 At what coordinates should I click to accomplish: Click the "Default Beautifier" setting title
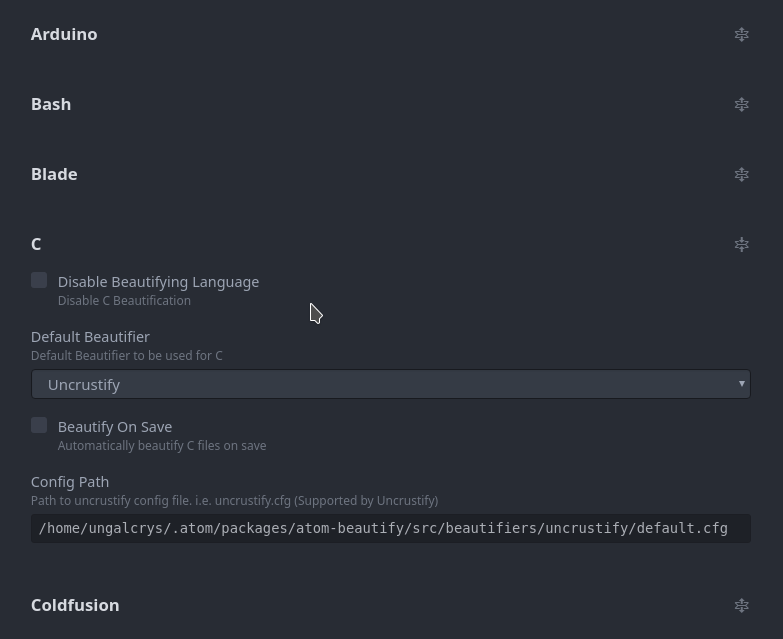tap(90, 337)
